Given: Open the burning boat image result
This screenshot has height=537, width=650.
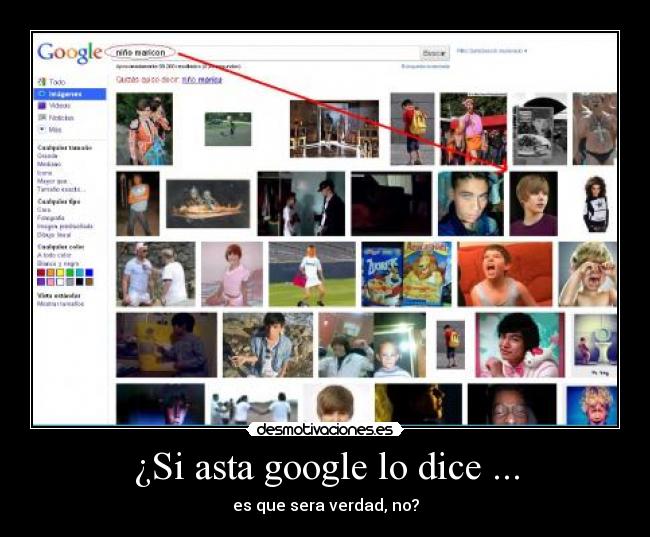Looking at the screenshot, I should [208, 204].
